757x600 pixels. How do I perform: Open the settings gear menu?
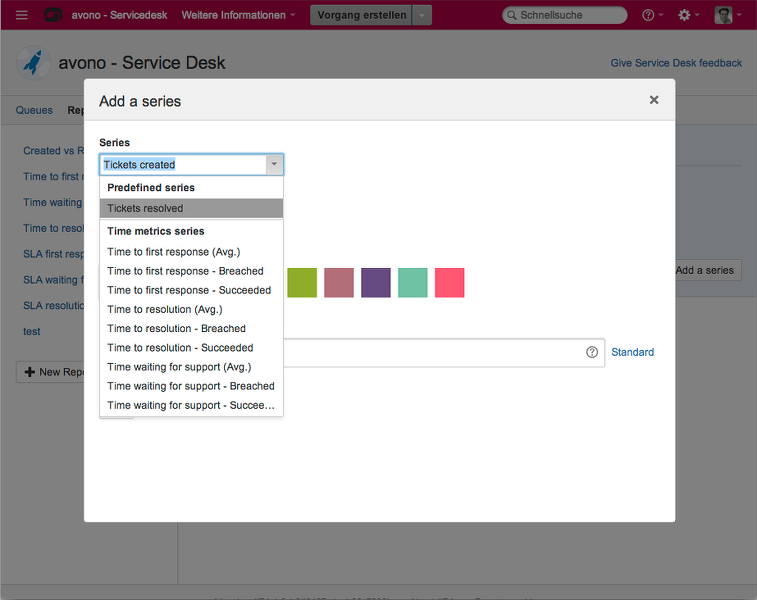coord(684,15)
